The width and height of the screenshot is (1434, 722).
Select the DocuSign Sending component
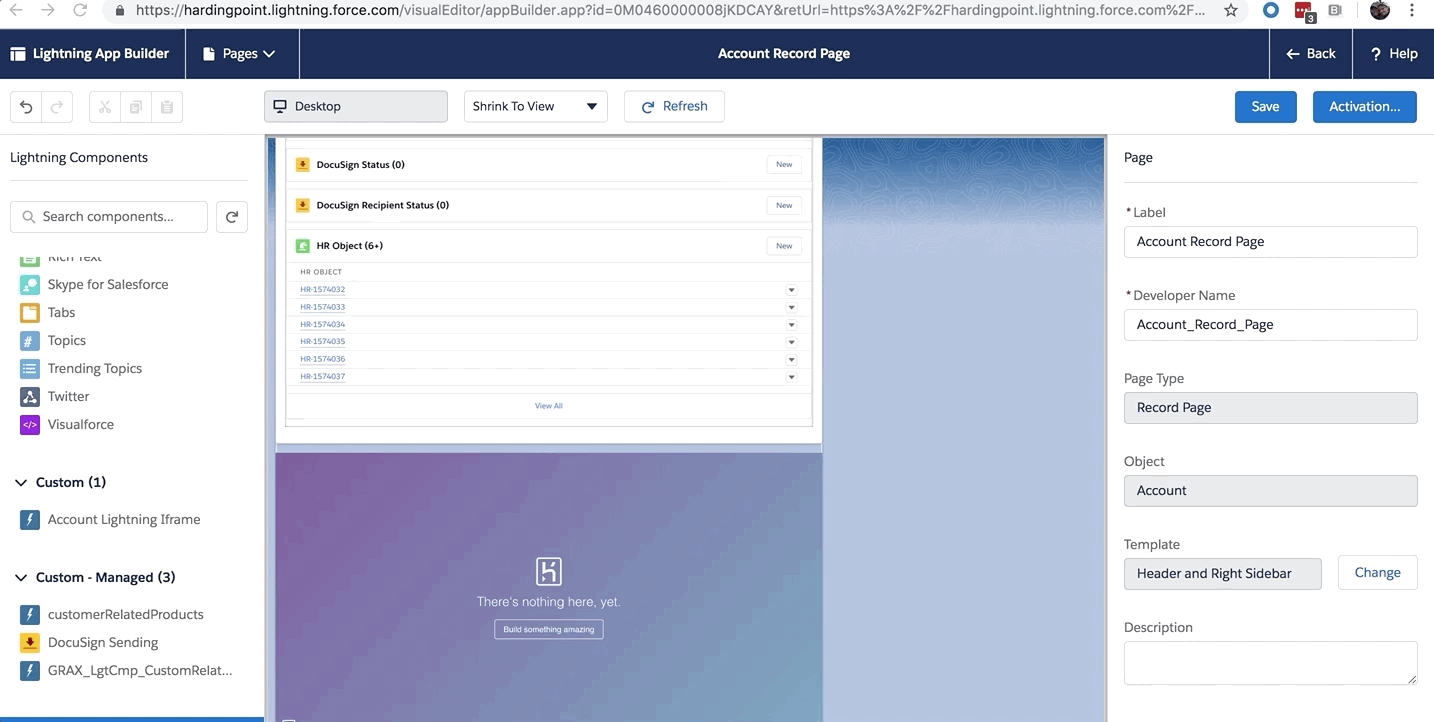103,643
